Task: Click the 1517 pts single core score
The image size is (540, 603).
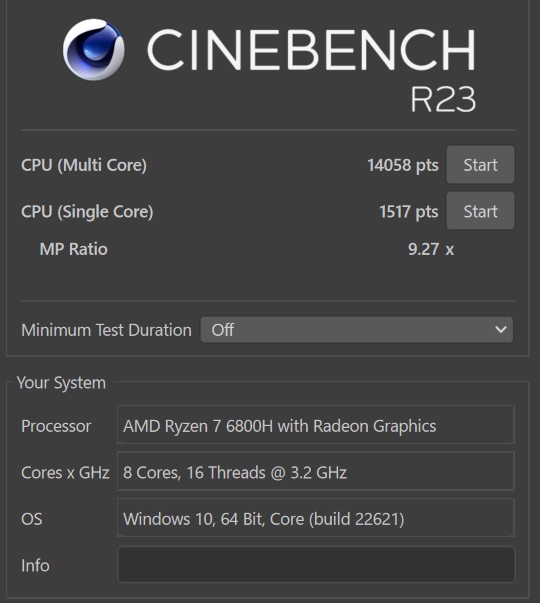Action: pyautogui.click(x=409, y=212)
